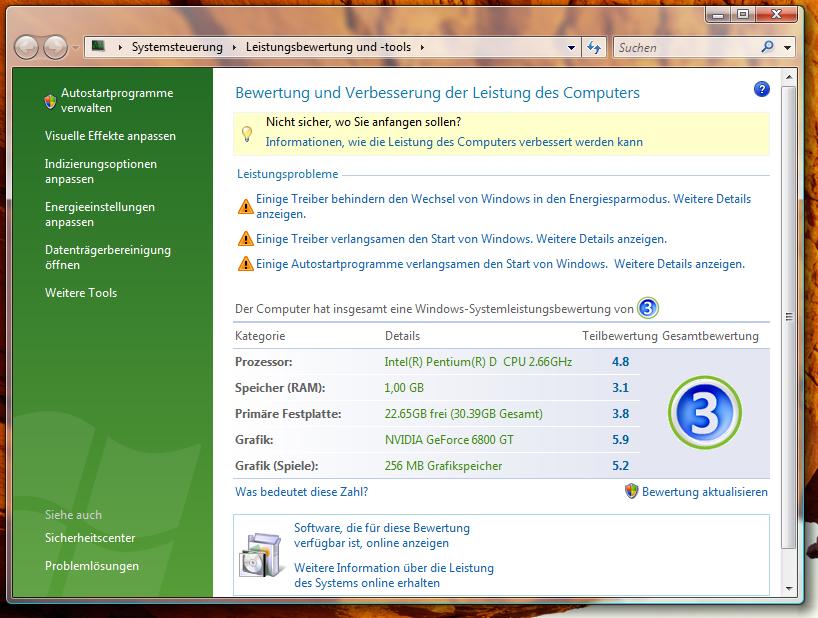Click warning icon for slow driver startup
The width and height of the screenshot is (818, 618).
pos(245,239)
